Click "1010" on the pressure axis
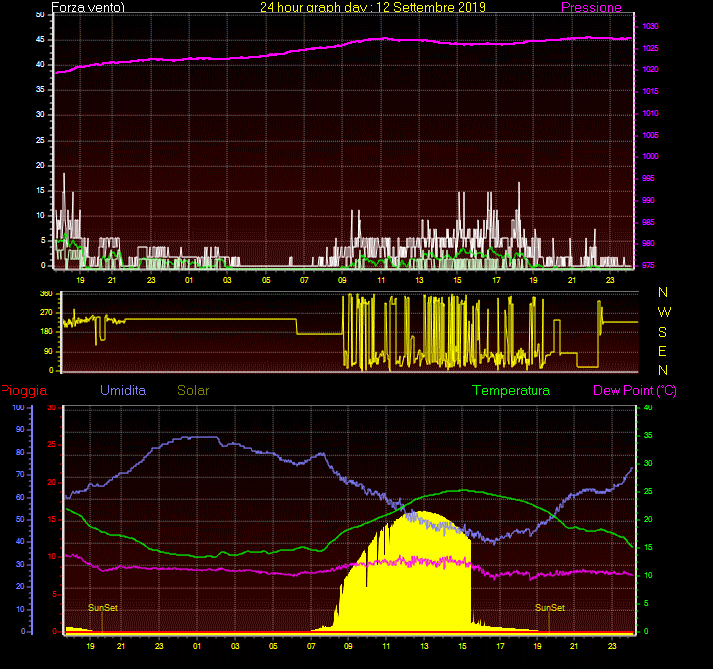The width and height of the screenshot is (713, 669). [x=650, y=113]
